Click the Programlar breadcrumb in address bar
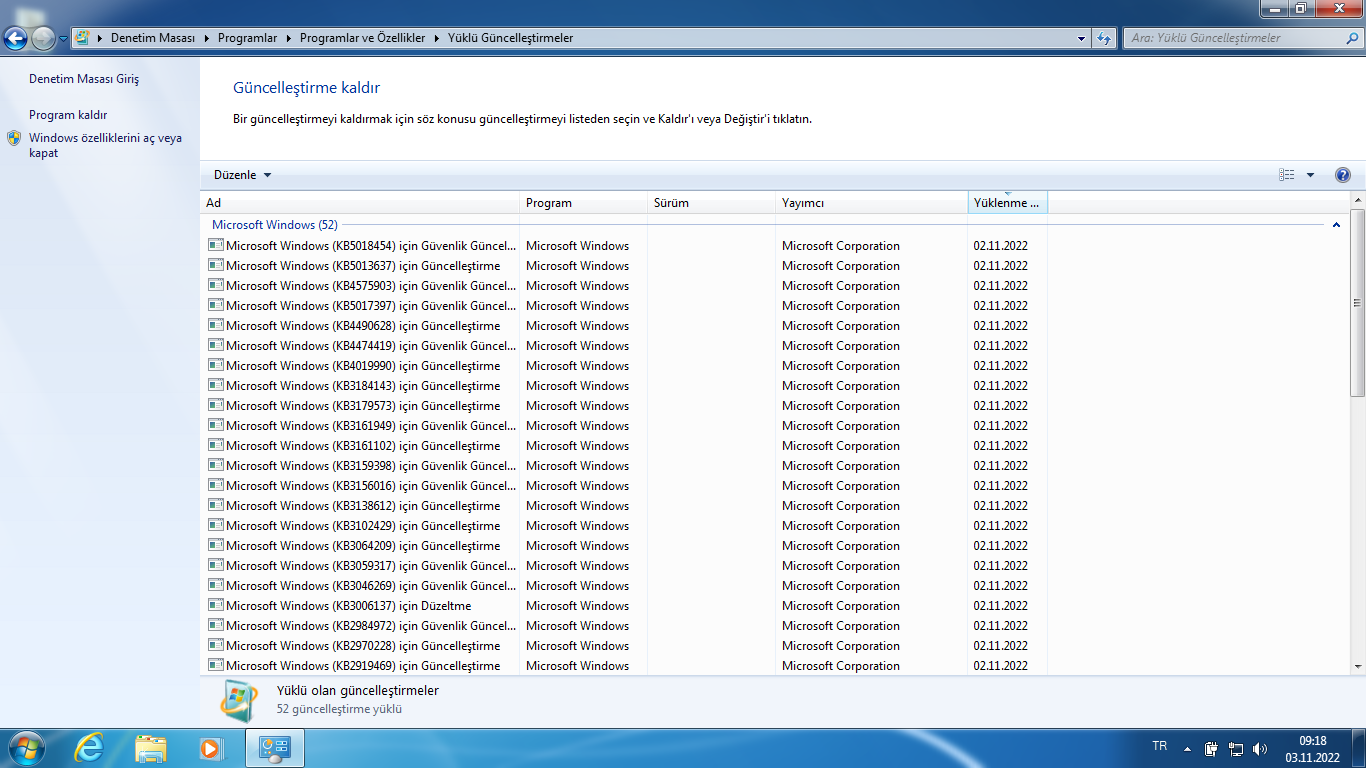1366x768 pixels. [247, 38]
